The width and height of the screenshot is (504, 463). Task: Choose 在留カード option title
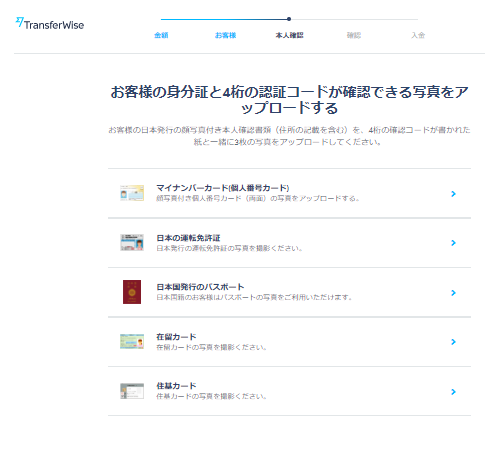(x=176, y=337)
